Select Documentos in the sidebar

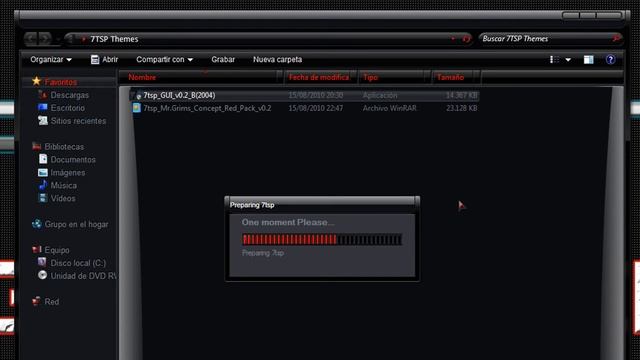coord(73,160)
